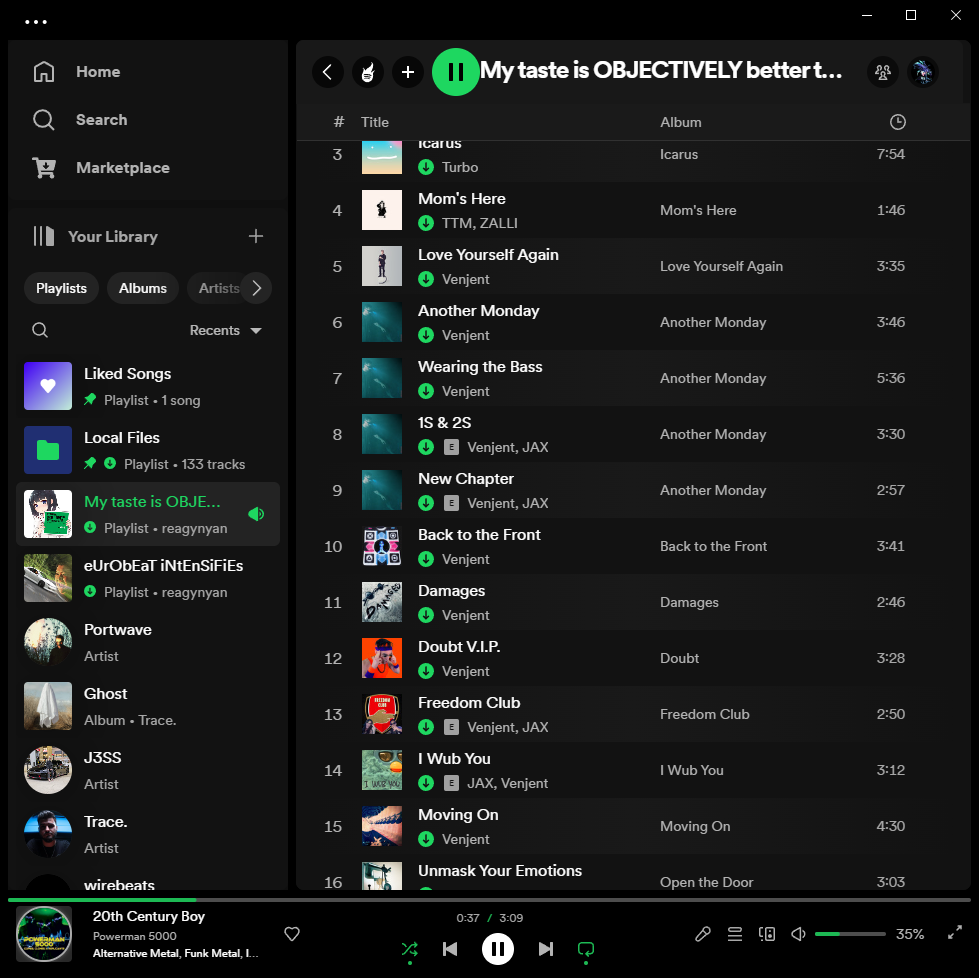Open the Local Files playlist
The width and height of the screenshot is (979, 978).
click(148, 450)
